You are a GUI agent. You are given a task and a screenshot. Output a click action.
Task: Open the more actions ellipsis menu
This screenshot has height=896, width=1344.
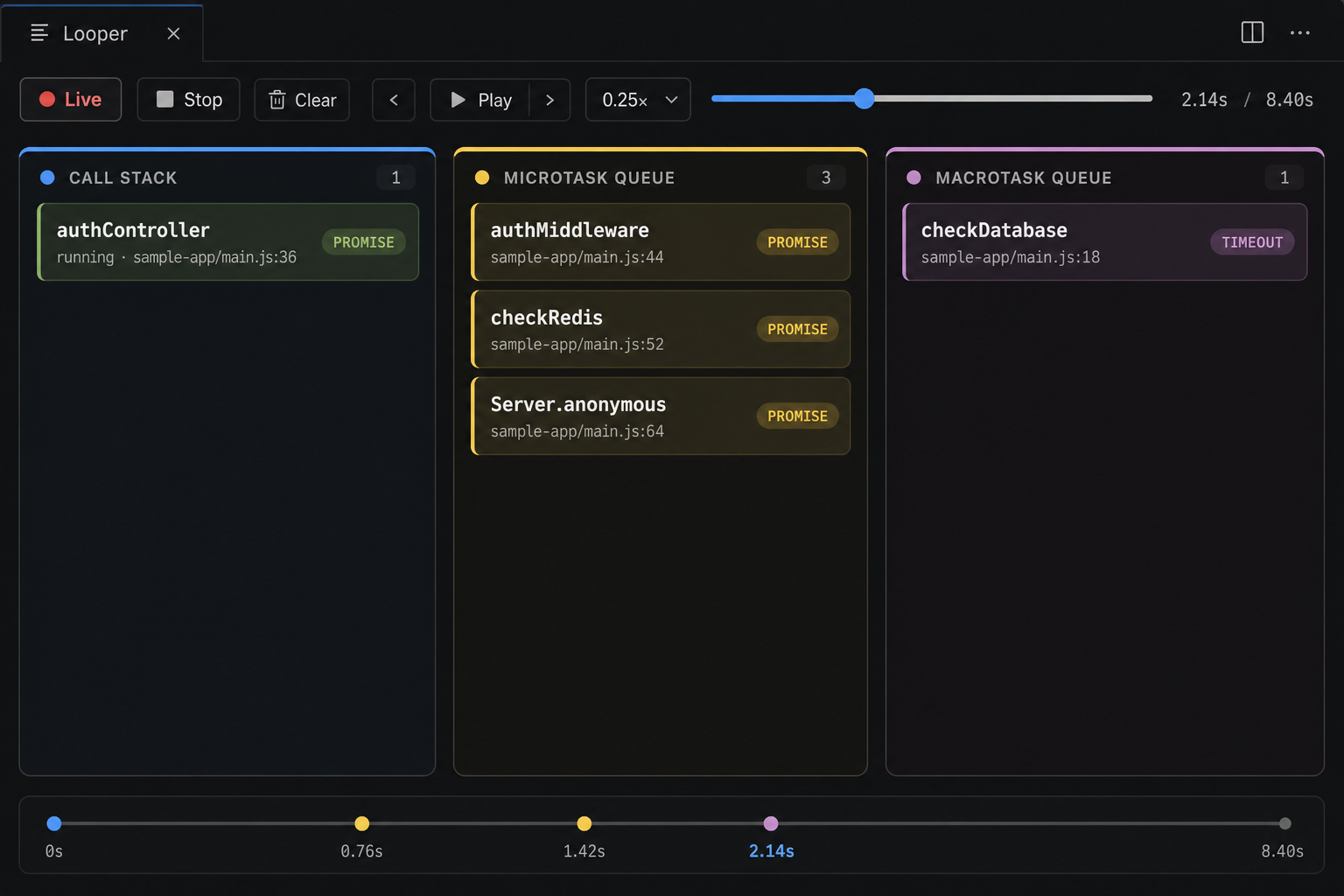1299,32
